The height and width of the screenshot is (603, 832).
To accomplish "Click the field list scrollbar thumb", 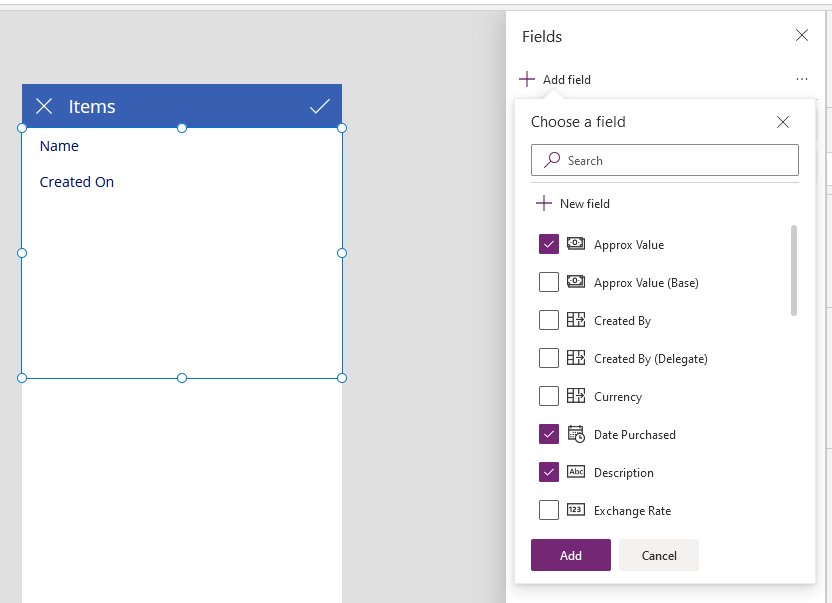I will (794, 270).
